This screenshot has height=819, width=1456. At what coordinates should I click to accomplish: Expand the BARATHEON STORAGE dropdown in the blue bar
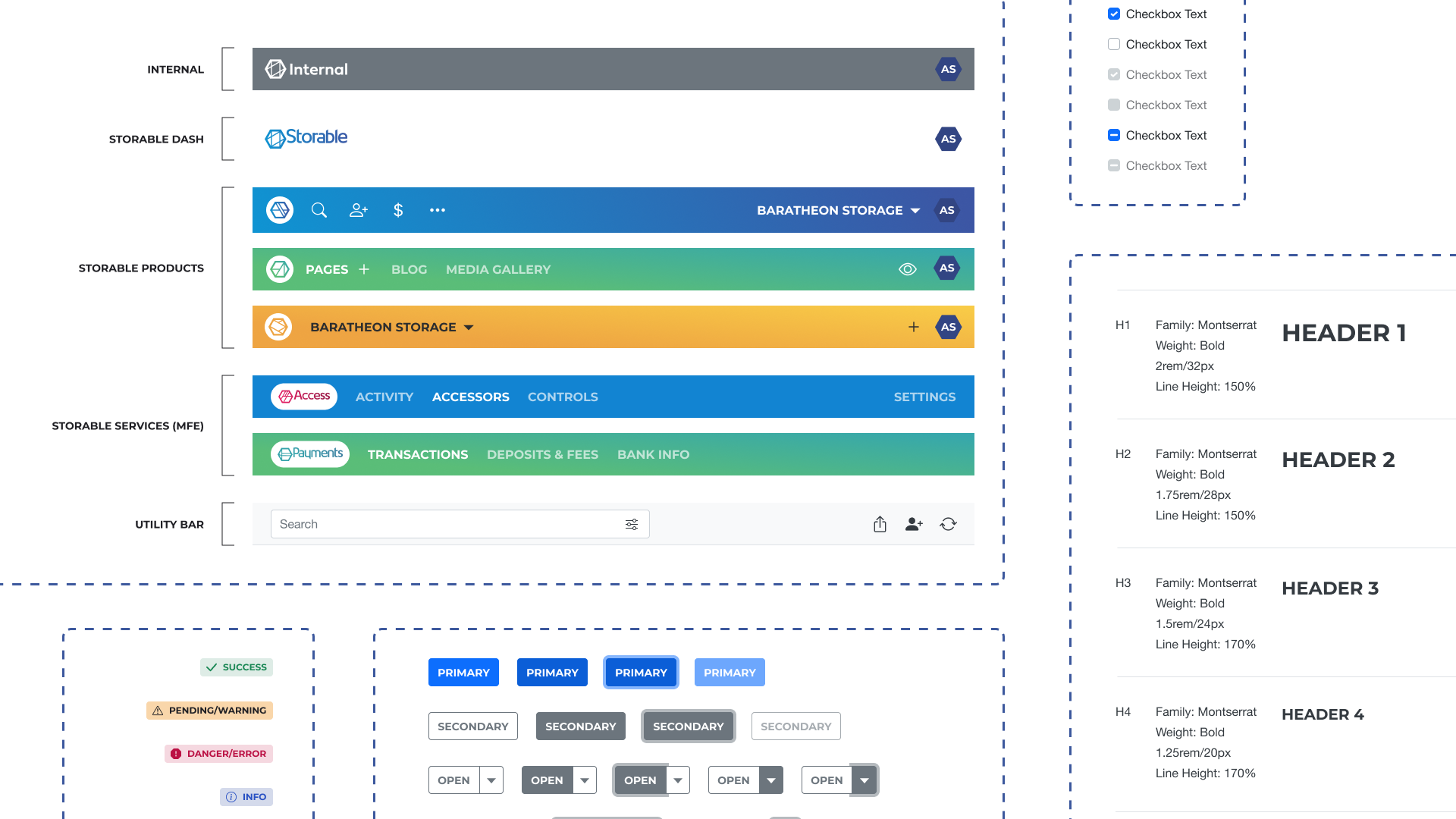point(915,210)
